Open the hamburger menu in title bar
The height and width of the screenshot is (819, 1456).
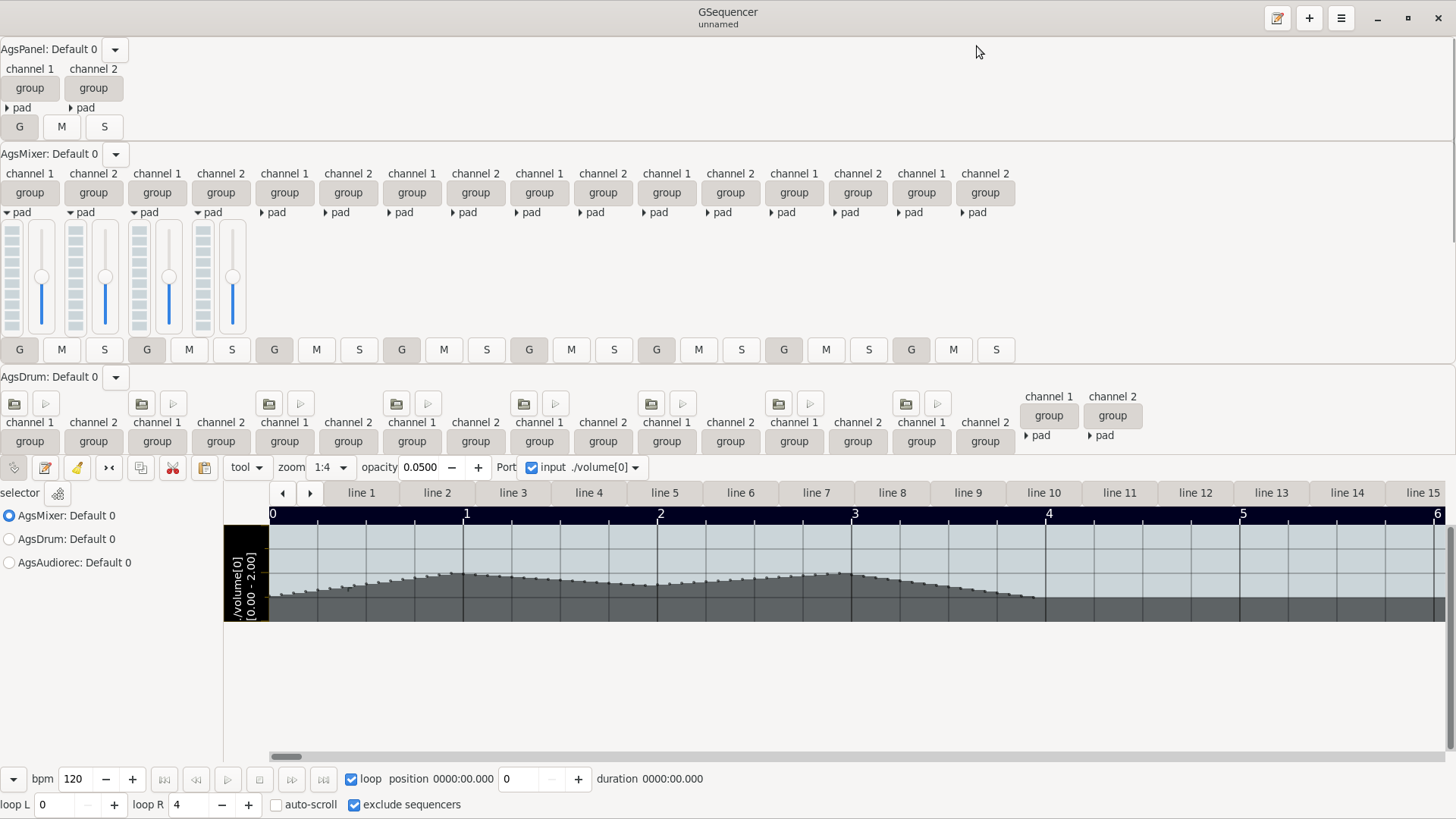pyautogui.click(x=1341, y=18)
